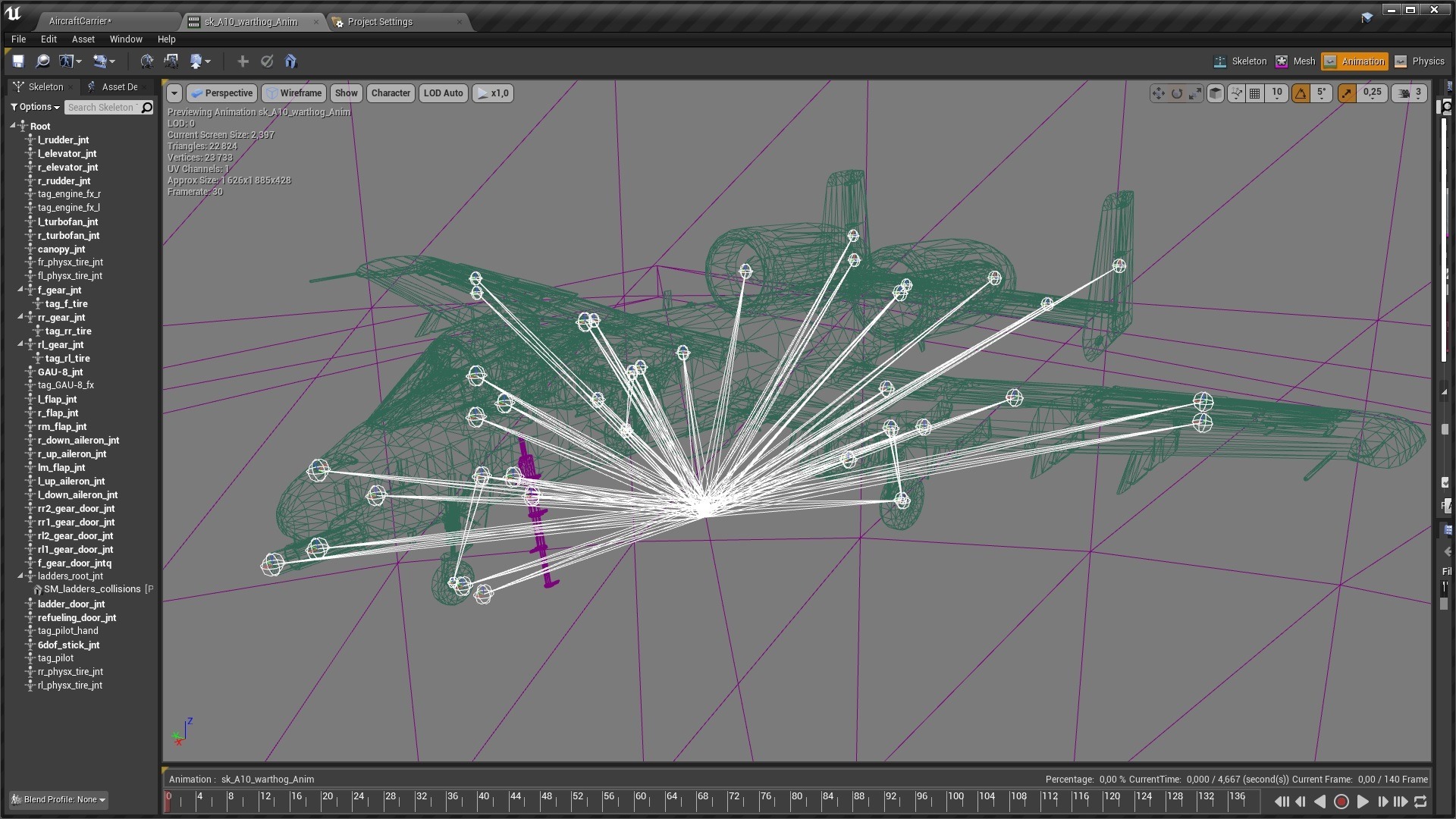This screenshot has height=819, width=1456.
Task: Select the GAU-8_jnt bone
Action: coord(61,372)
